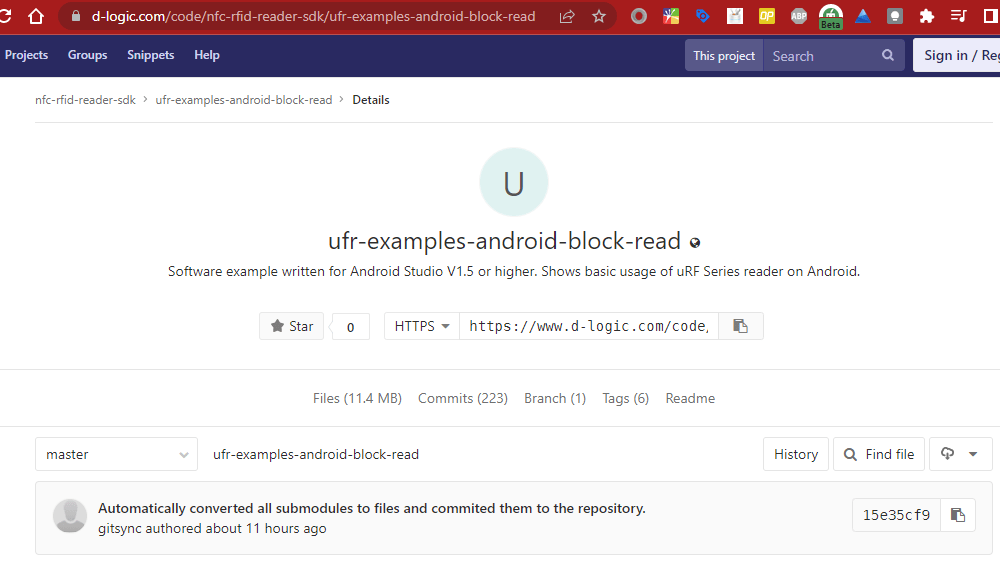
Task: Bookmark this page with the star icon
Action: click(599, 17)
